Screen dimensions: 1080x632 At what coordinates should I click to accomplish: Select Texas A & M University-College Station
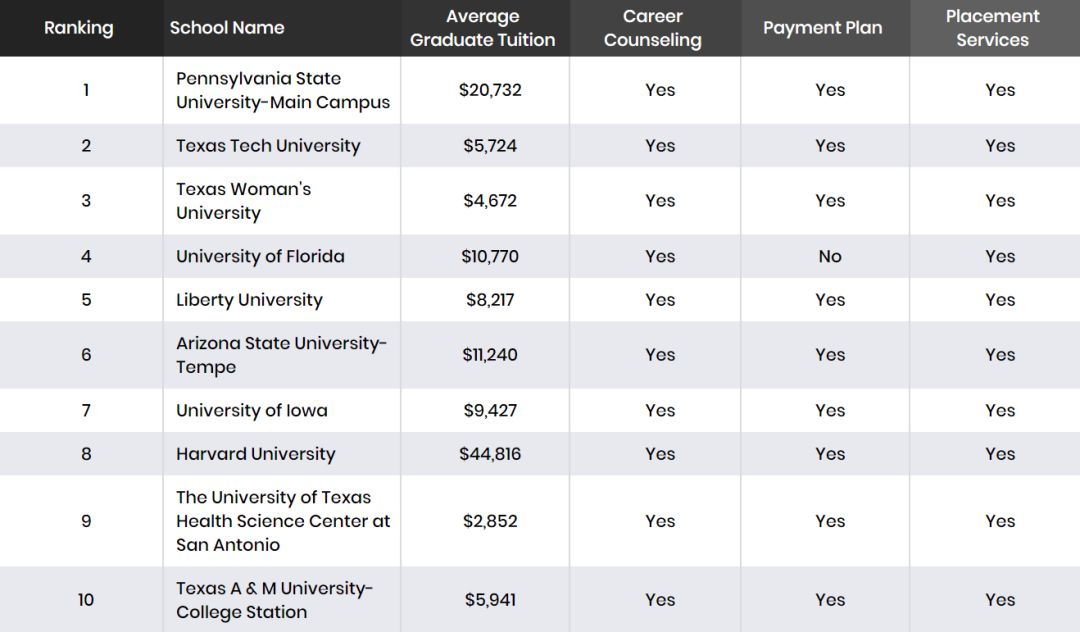[x=274, y=600]
